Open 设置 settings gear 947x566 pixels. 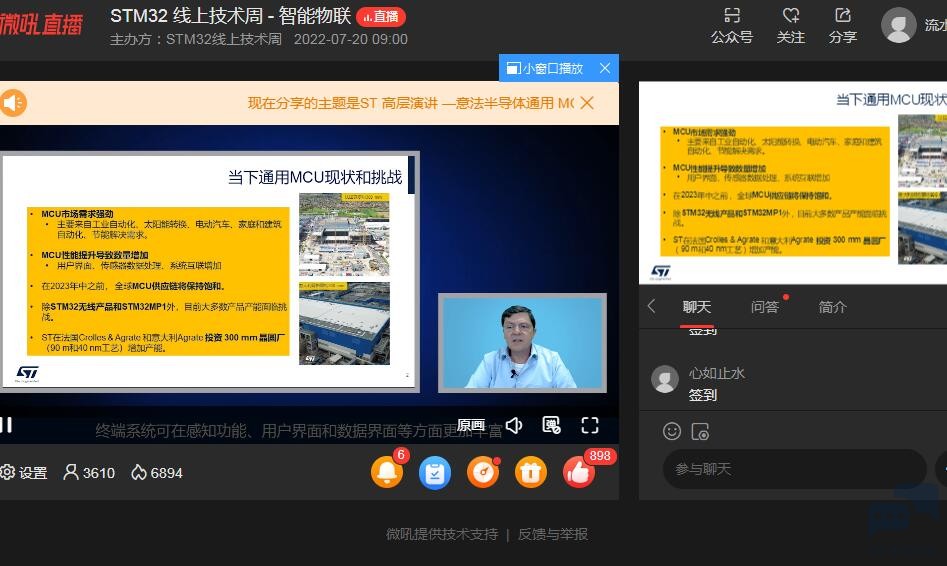[x=24, y=472]
